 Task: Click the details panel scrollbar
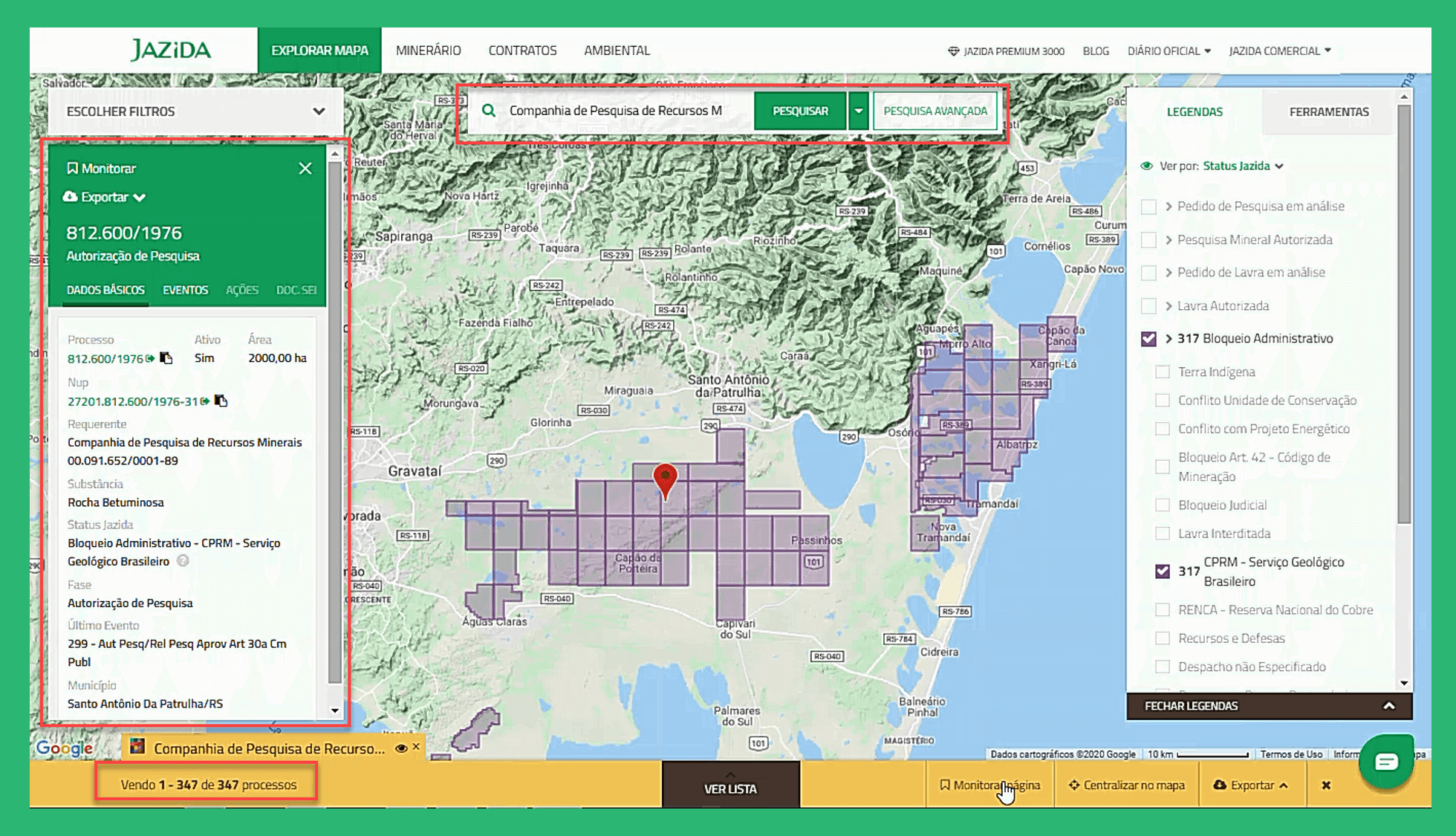(334, 422)
